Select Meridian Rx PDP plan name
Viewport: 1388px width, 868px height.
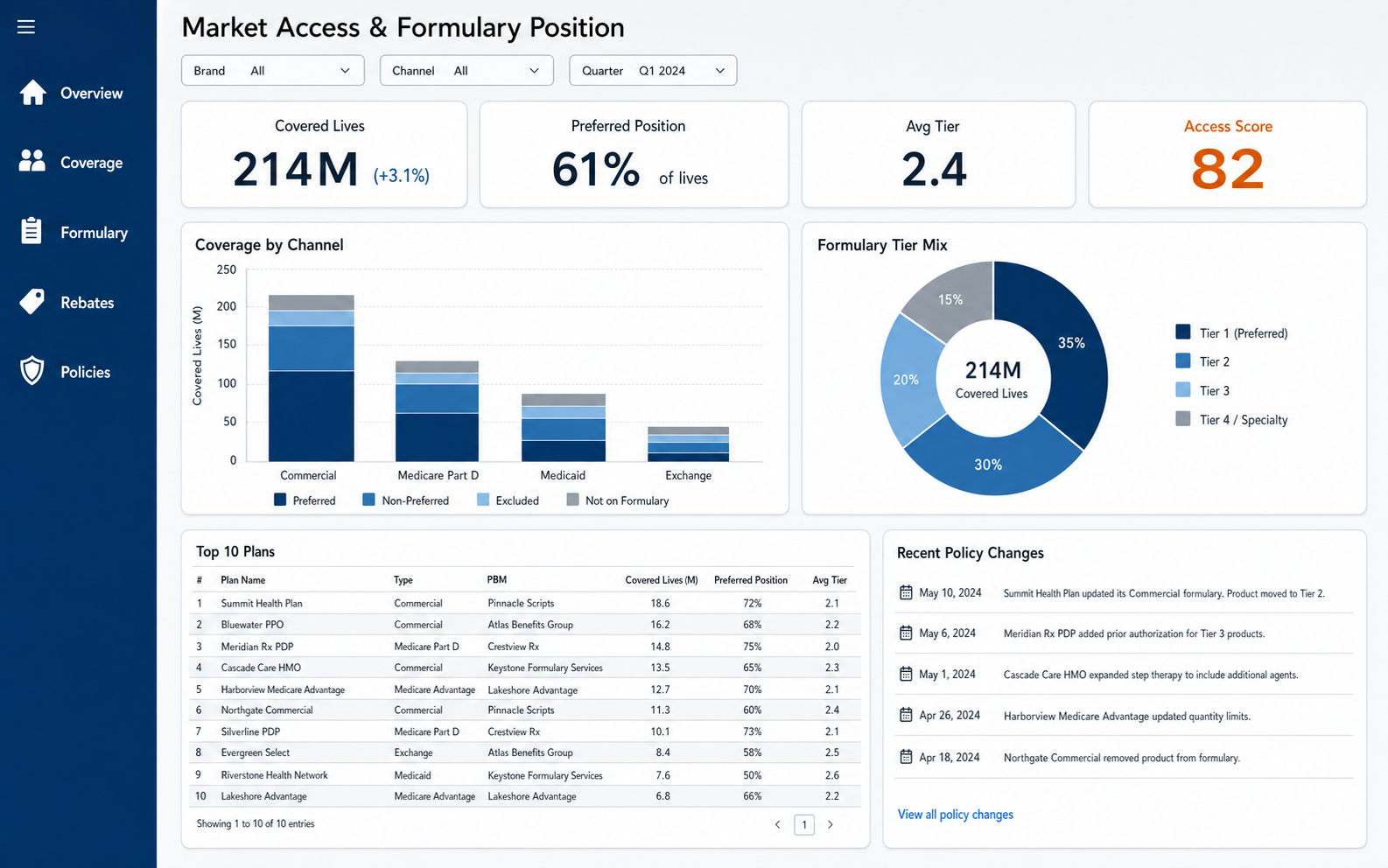pos(257,647)
